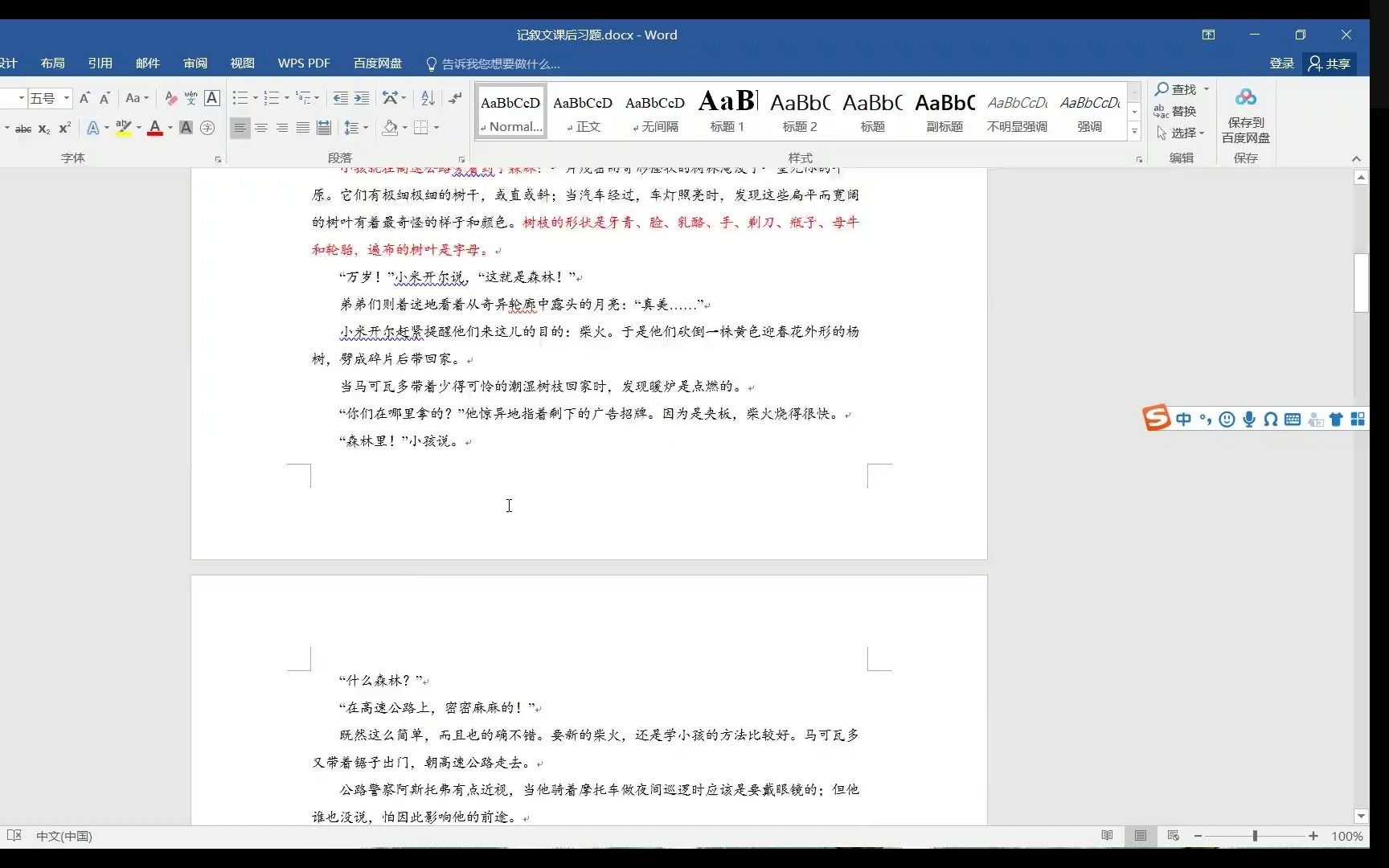Screen dimensions: 1389x868
Task: Align text left
Action: point(240,128)
